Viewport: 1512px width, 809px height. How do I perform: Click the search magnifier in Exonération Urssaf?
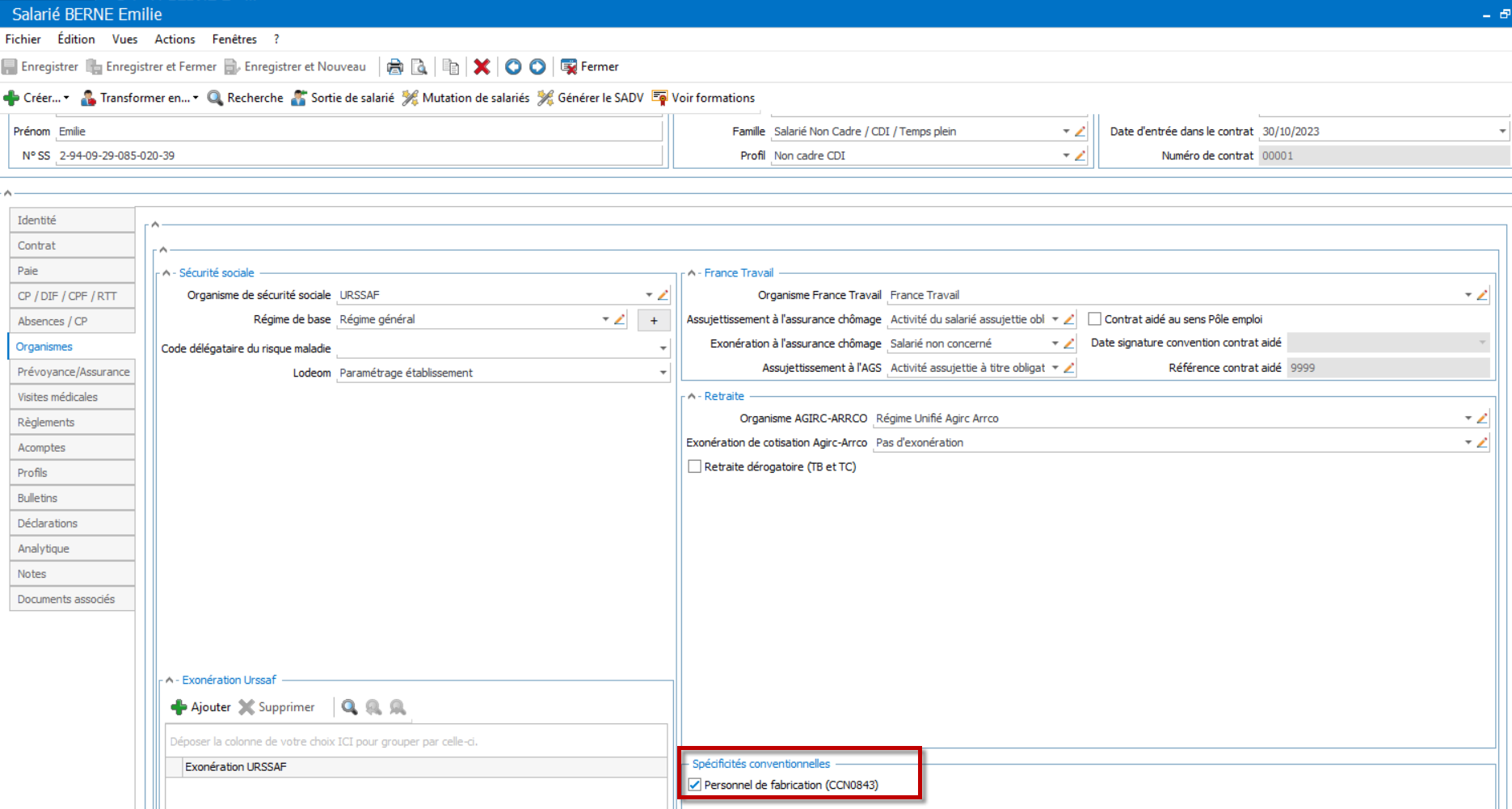[349, 707]
